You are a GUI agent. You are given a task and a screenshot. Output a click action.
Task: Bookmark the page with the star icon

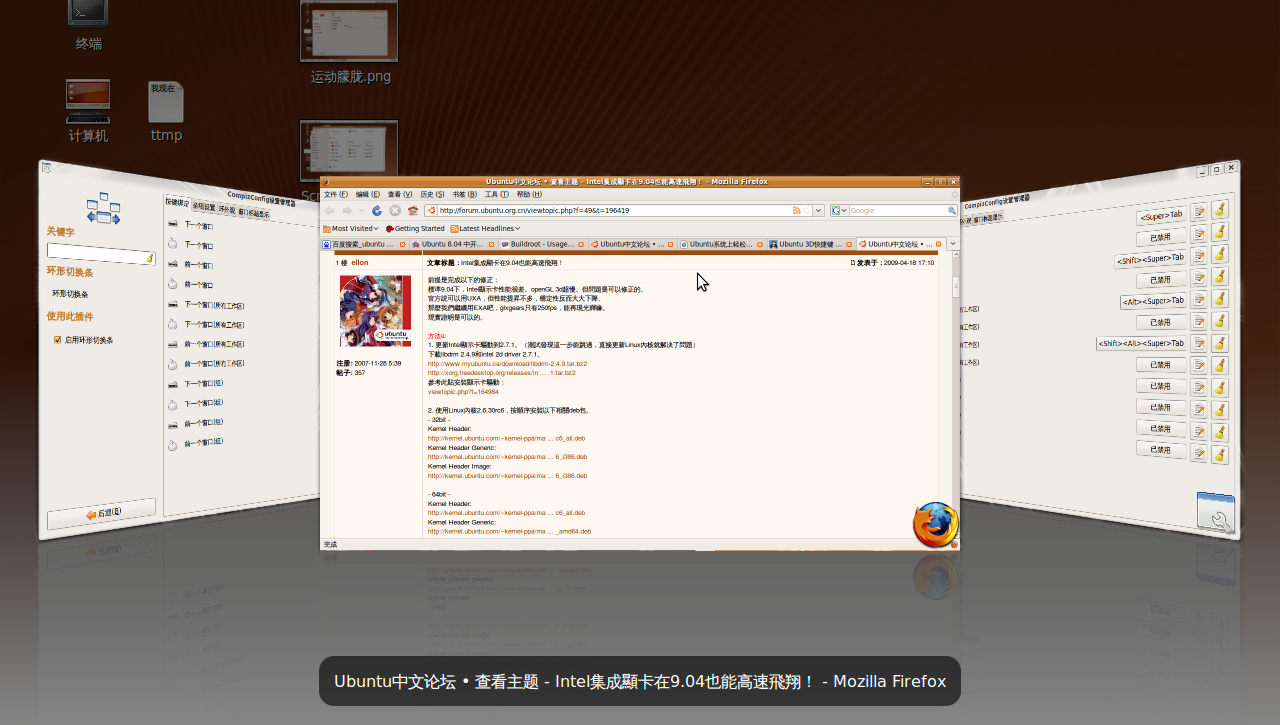(806, 211)
